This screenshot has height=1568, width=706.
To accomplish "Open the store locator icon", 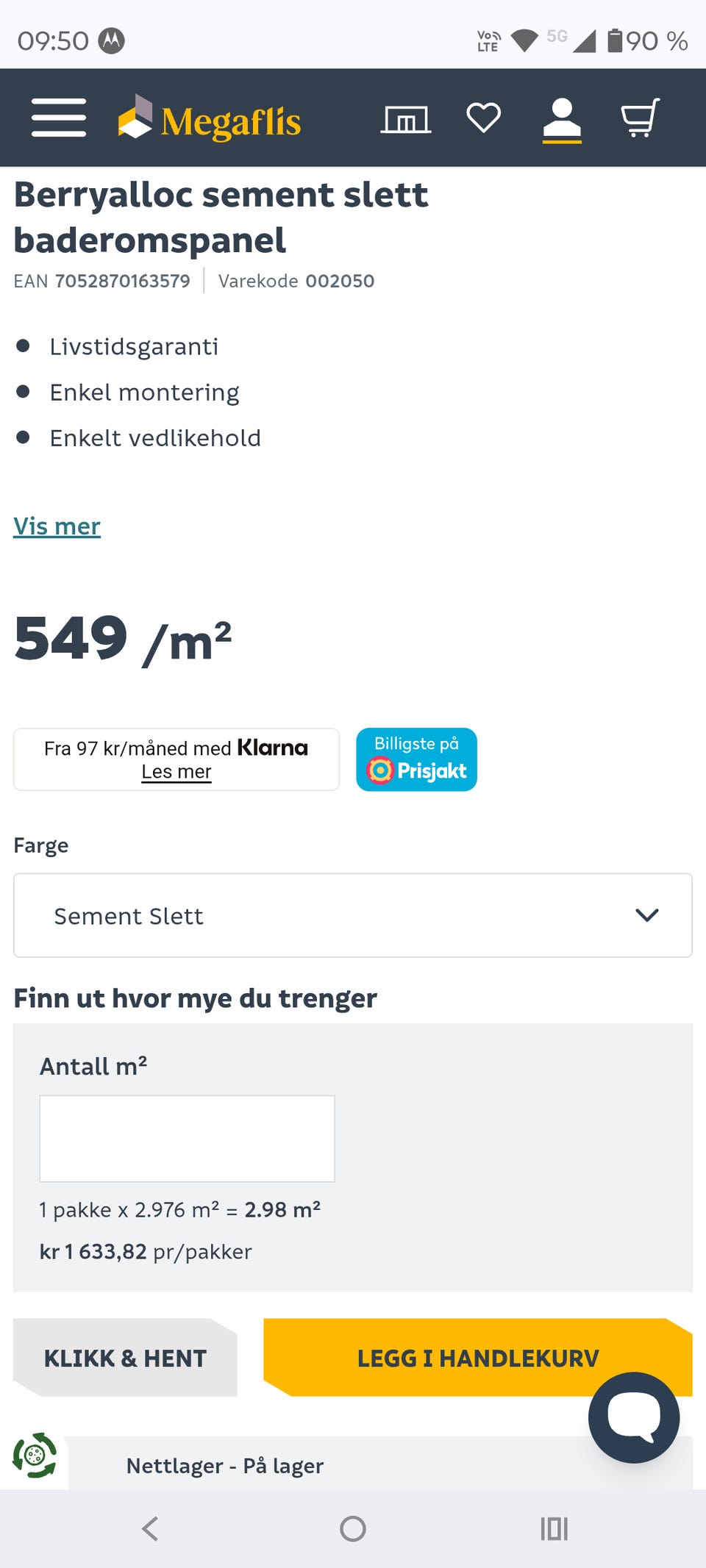I will pos(406,119).
